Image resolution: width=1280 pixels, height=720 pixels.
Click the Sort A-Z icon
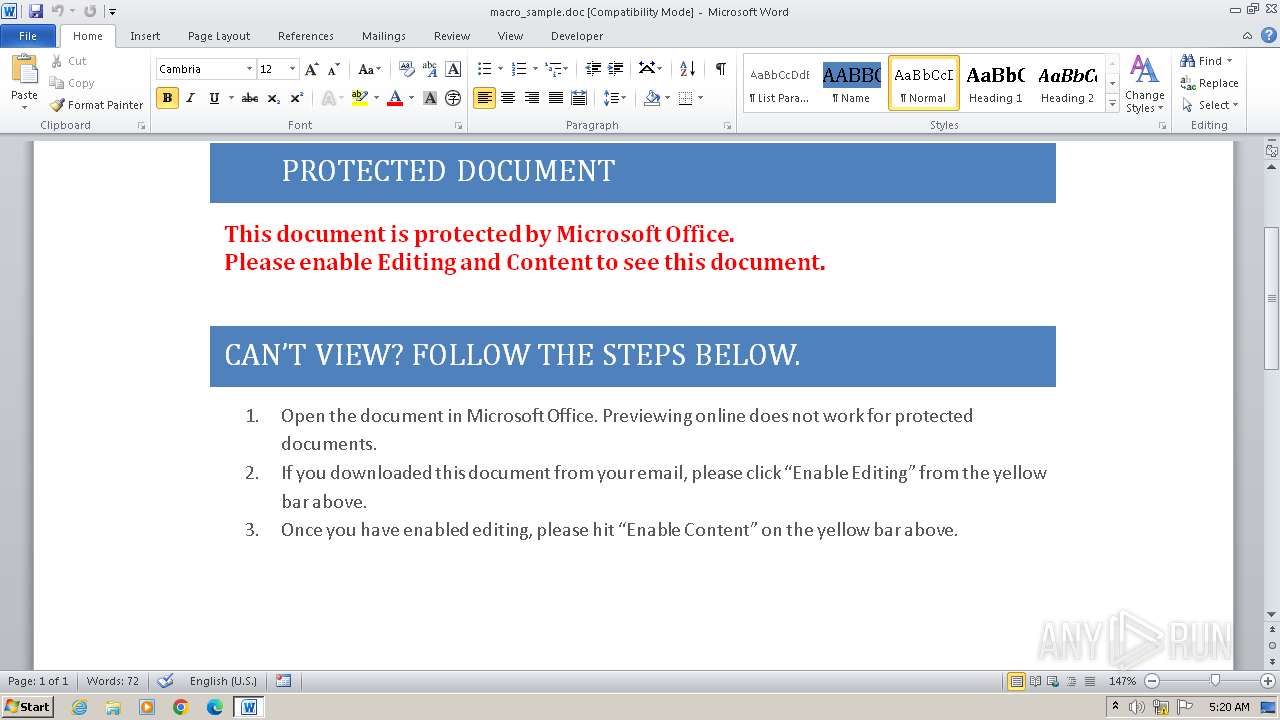pyautogui.click(x=687, y=69)
